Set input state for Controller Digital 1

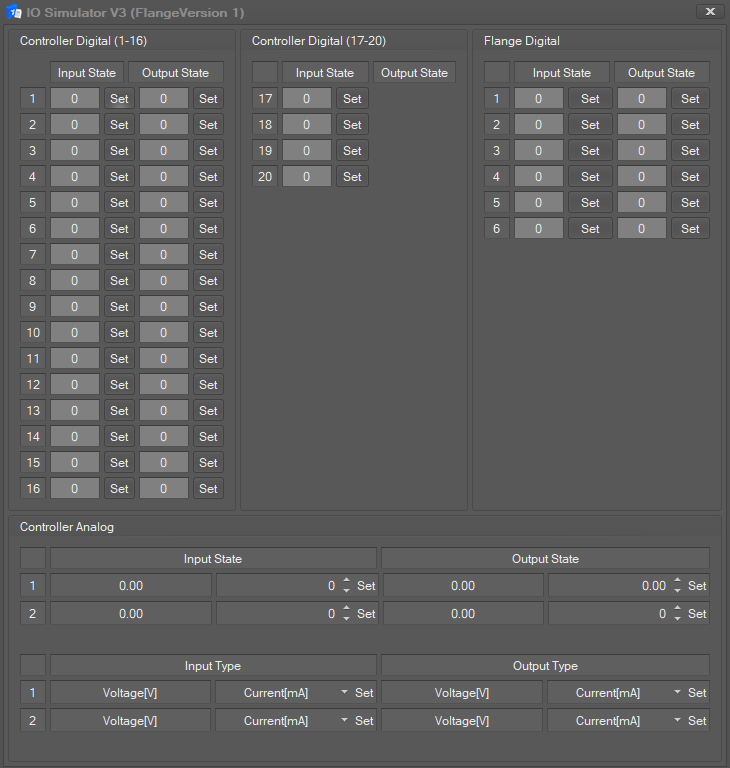119,98
